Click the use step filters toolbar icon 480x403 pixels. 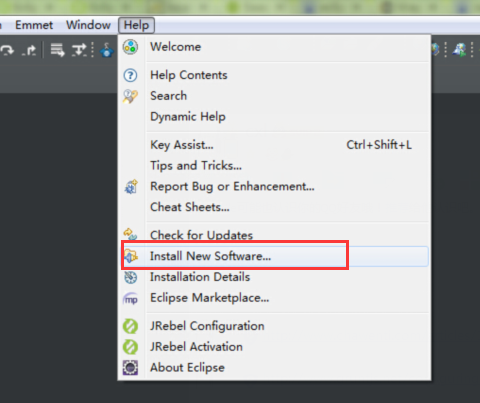coord(79,50)
